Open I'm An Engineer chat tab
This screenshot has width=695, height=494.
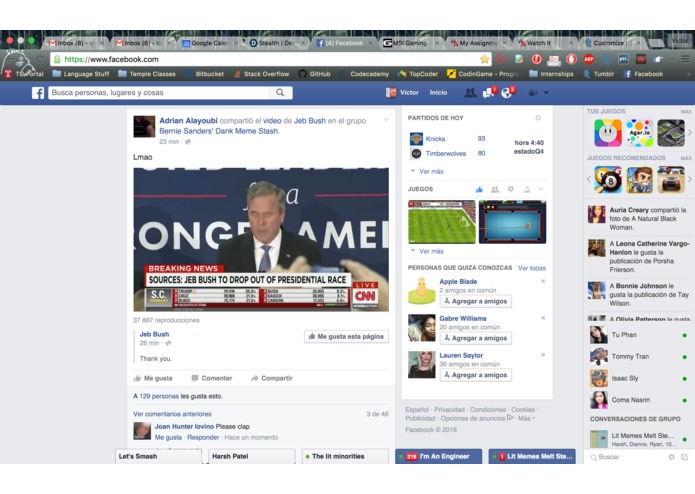(x=438, y=456)
